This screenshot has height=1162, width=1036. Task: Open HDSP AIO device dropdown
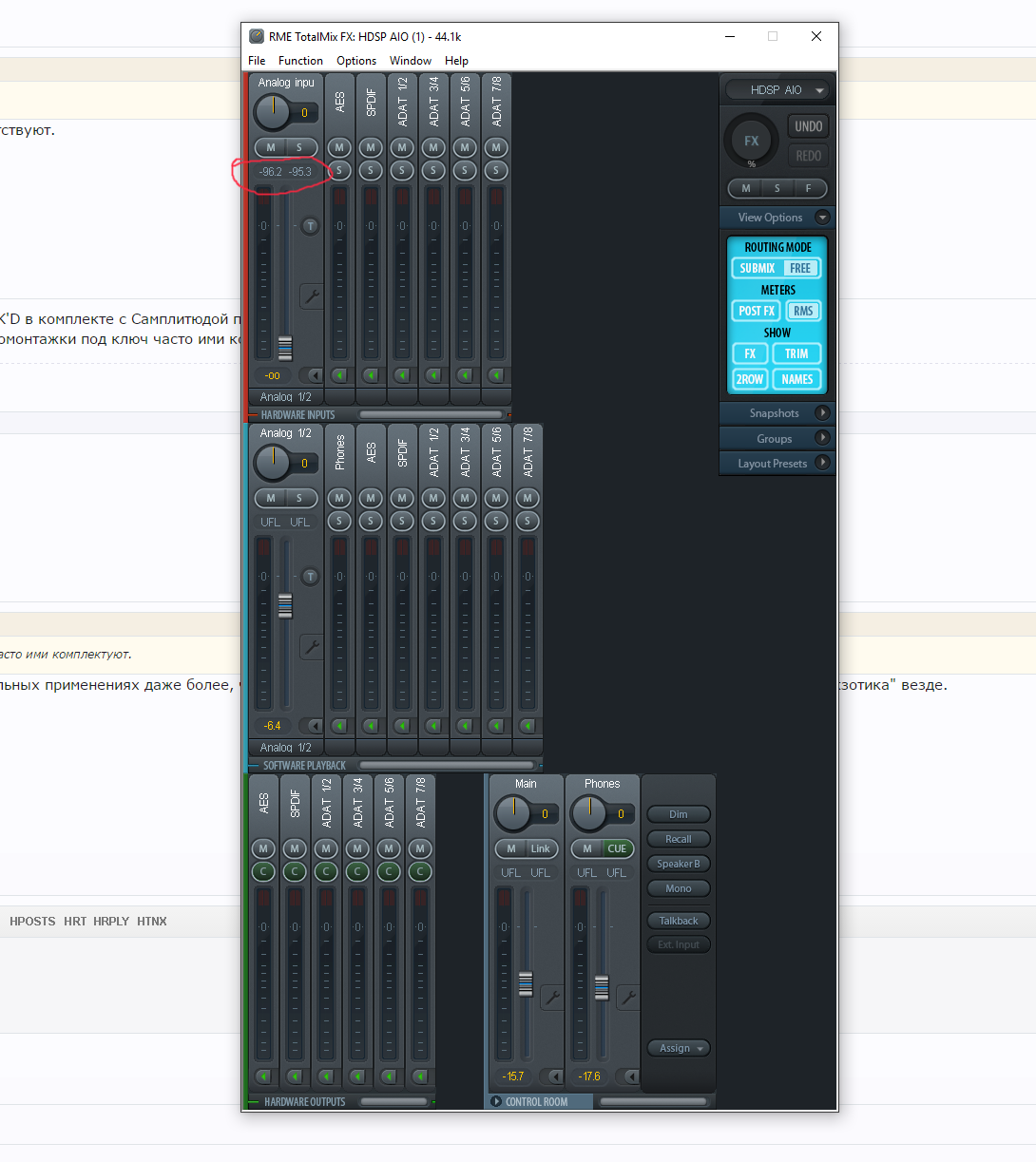pos(777,89)
